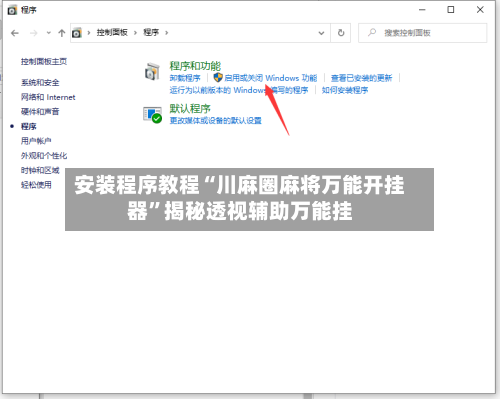Open 控制面板主页 link
Image resolution: width=500 pixels, height=399 pixels.
point(44,61)
